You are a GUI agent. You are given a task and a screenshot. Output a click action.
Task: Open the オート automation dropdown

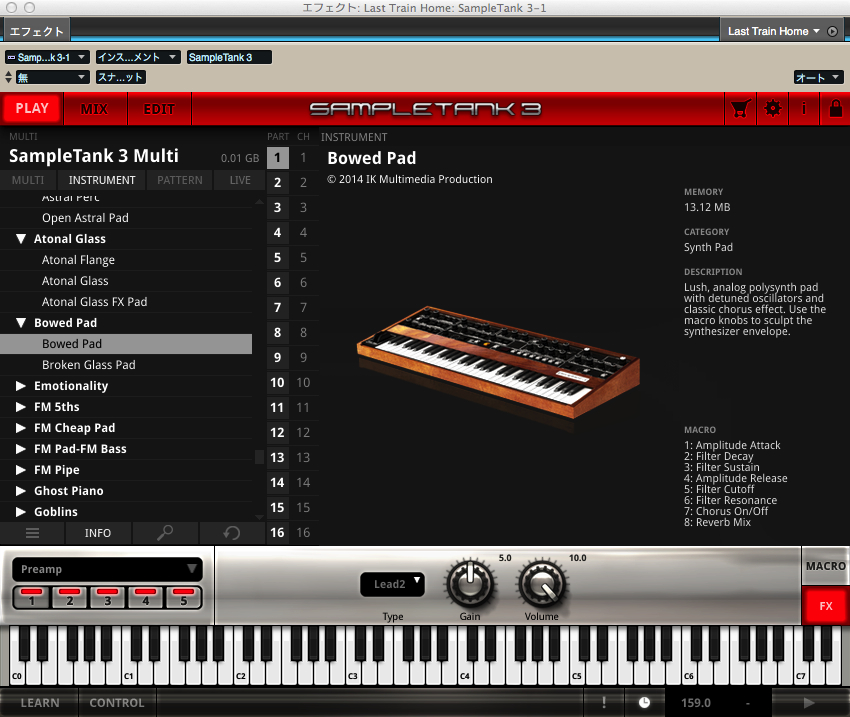(819, 77)
